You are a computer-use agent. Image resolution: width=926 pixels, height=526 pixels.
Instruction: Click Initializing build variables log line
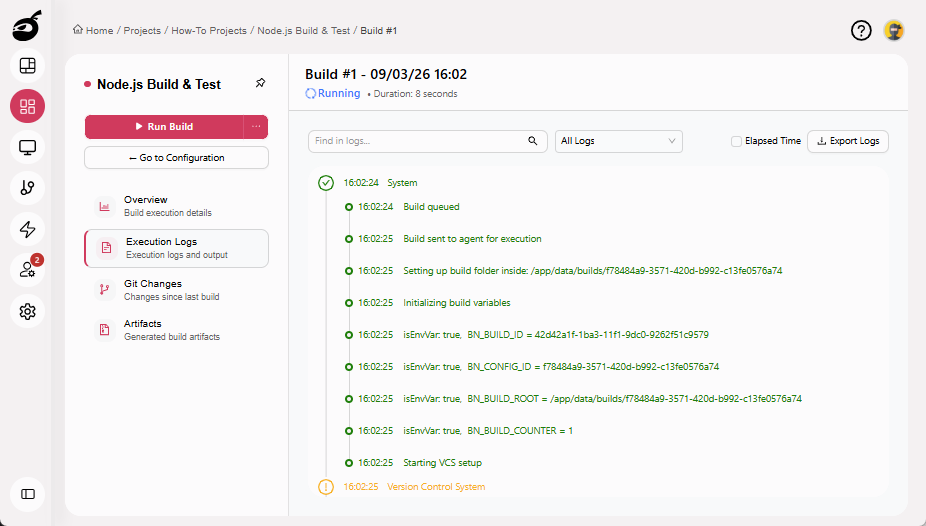click(x=457, y=302)
